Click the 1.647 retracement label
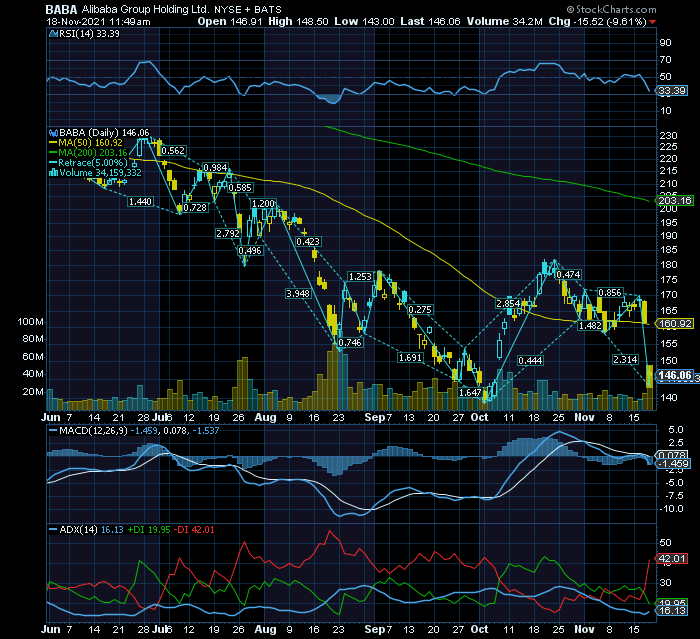 tap(471, 393)
